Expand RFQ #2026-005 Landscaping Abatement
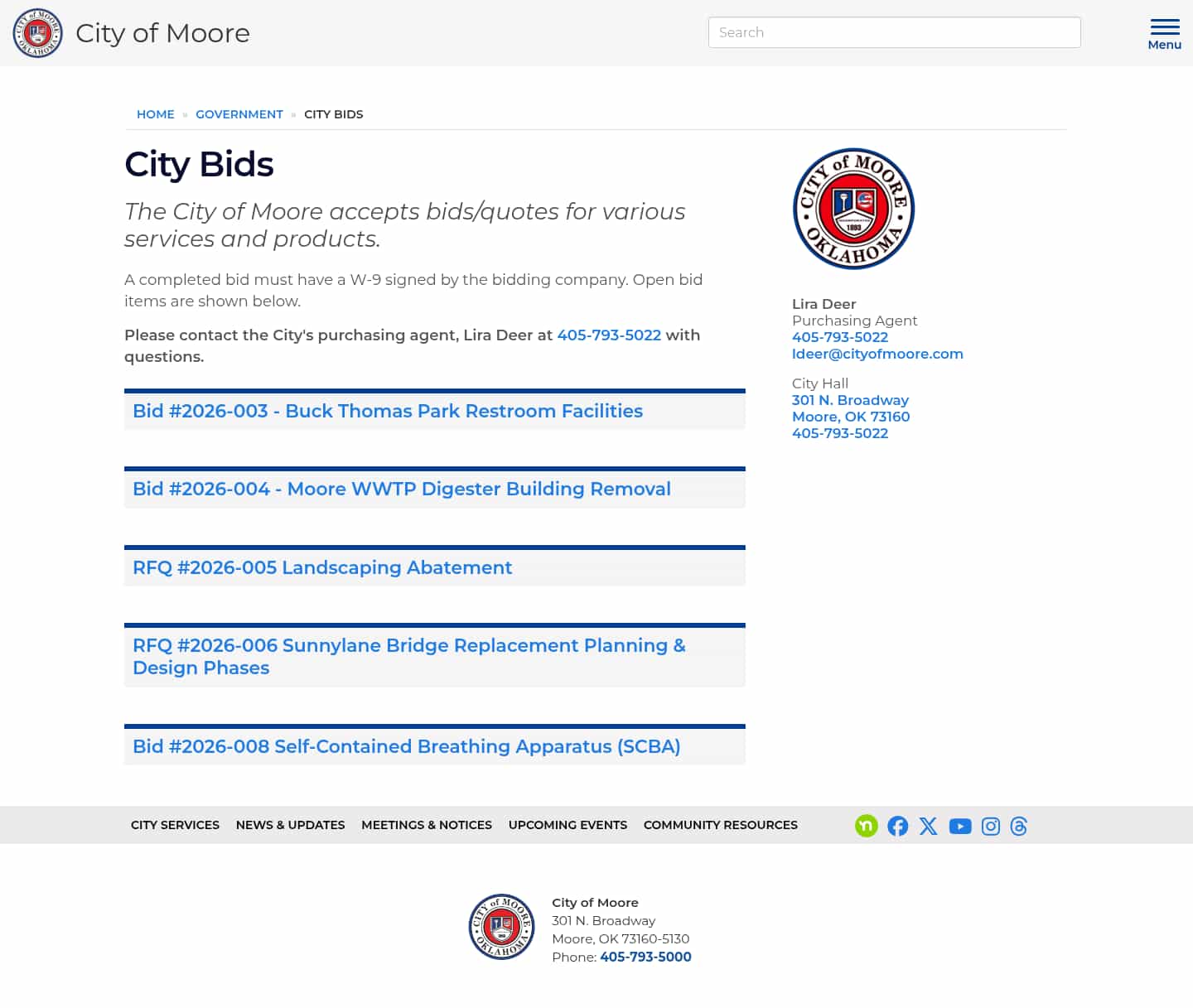The height and width of the screenshot is (1008, 1193). coord(322,567)
